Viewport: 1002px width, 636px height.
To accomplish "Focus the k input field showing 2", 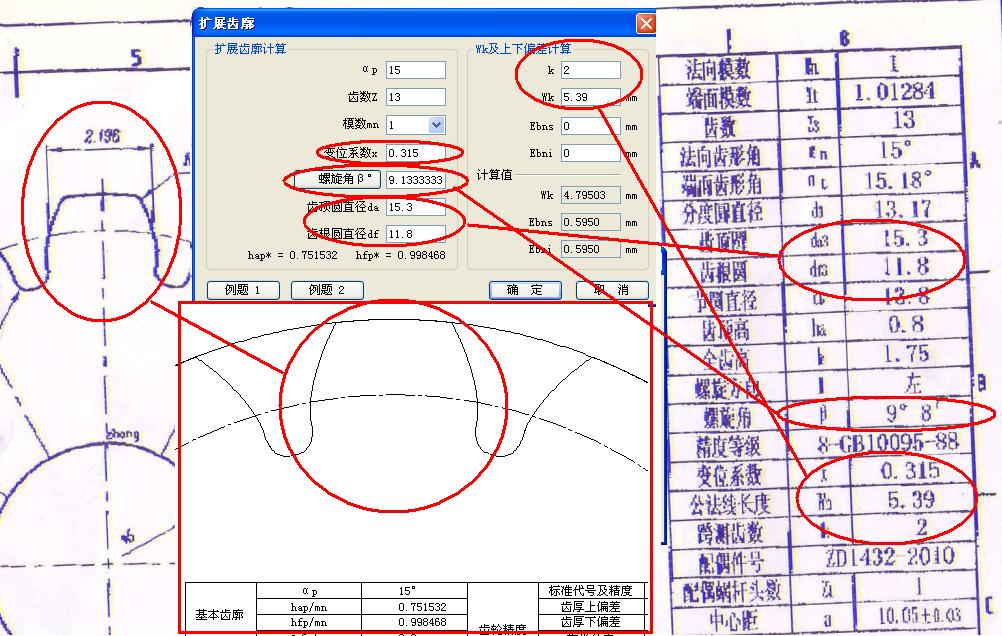I will (x=590, y=70).
